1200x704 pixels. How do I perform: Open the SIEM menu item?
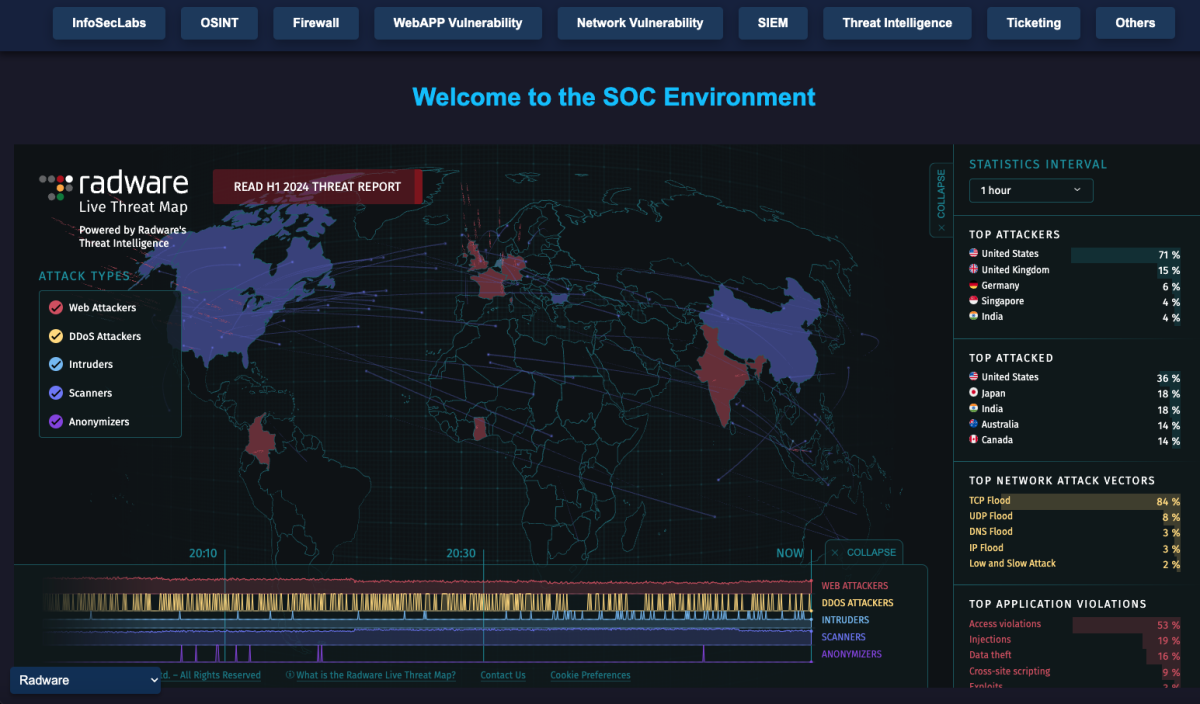(773, 23)
